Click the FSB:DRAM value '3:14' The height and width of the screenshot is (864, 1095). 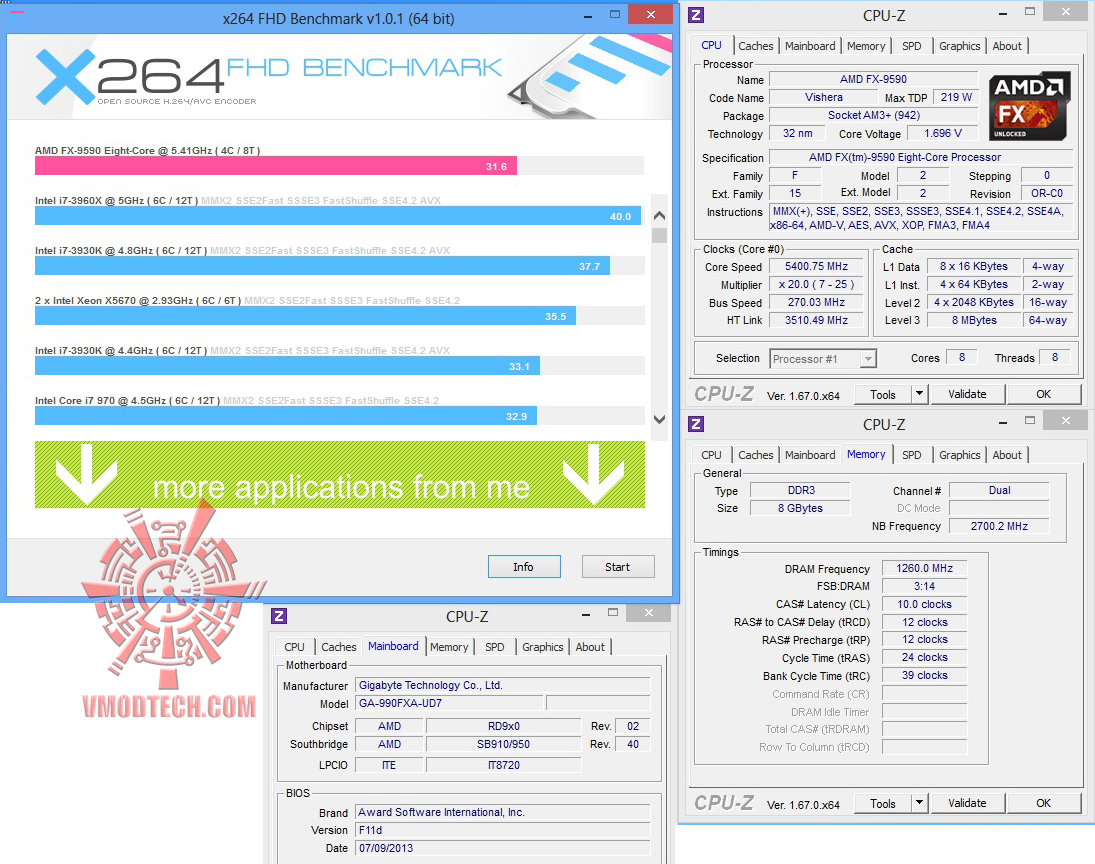[925, 586]
